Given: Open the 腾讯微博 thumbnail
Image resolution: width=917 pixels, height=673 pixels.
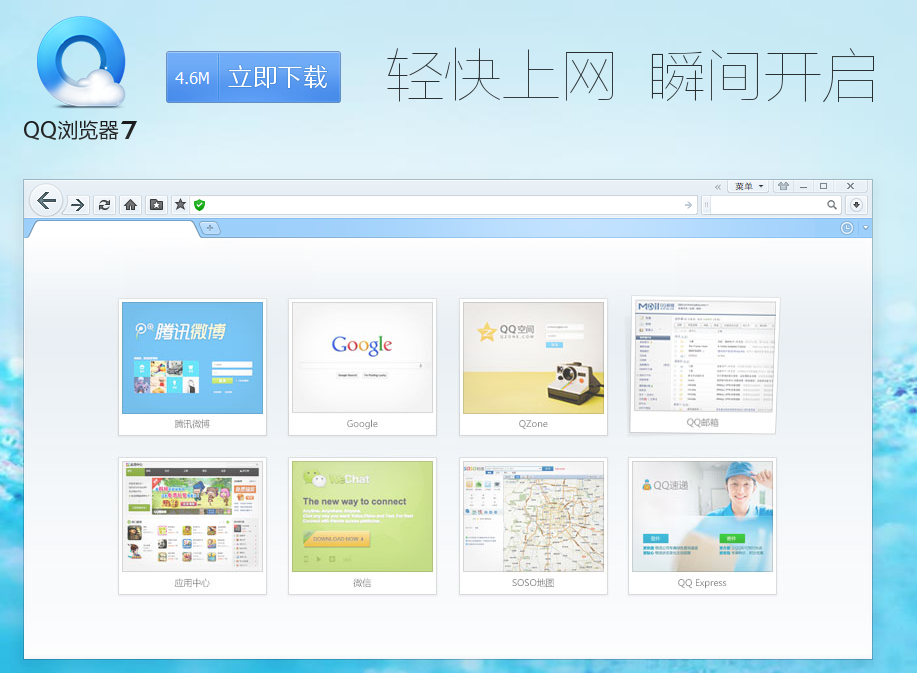Looking at the screenshot, I should (192, 367).
